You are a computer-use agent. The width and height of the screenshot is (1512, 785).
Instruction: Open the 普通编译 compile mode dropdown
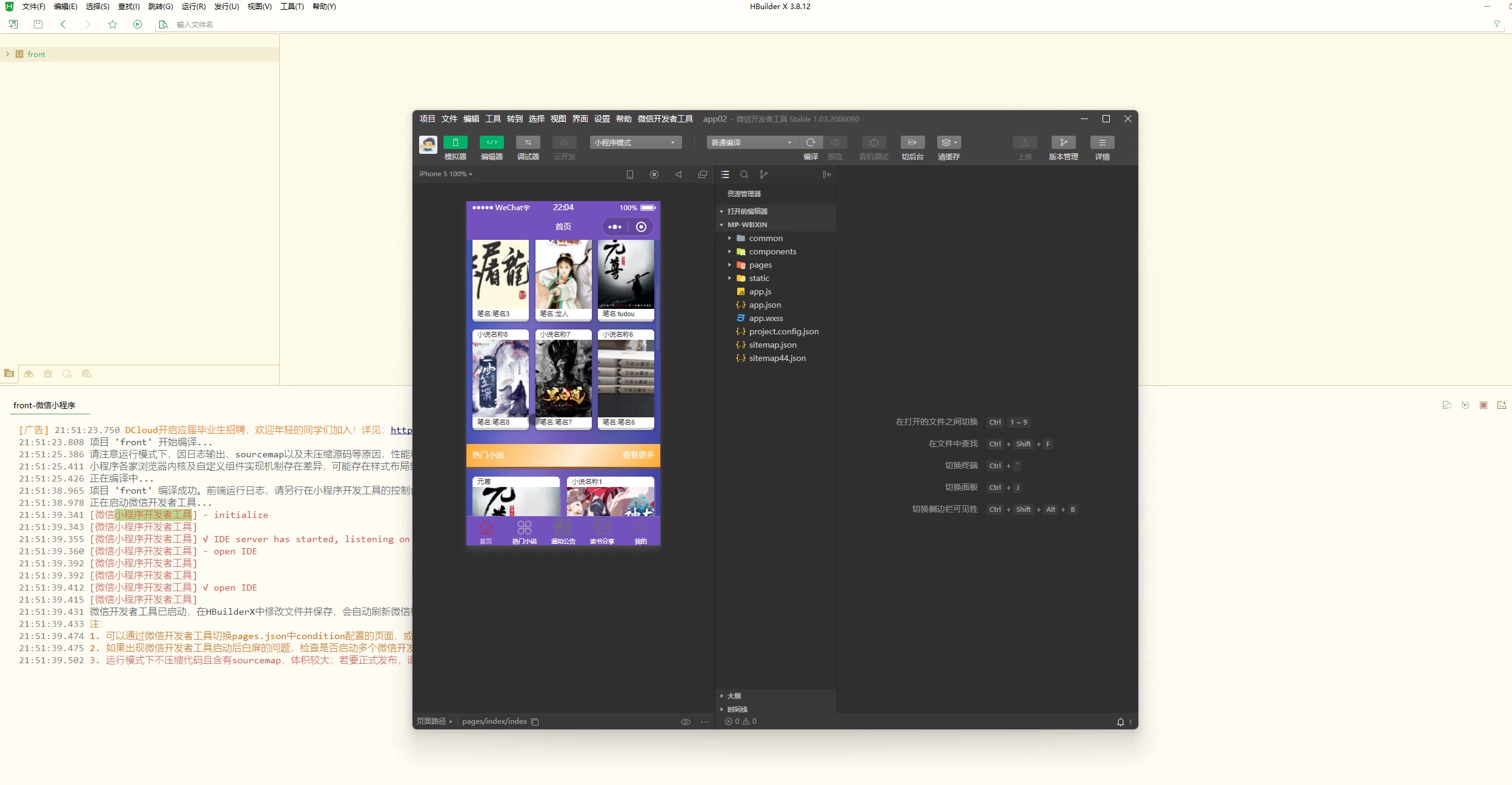pyautogui.click(x=752, y=142)
